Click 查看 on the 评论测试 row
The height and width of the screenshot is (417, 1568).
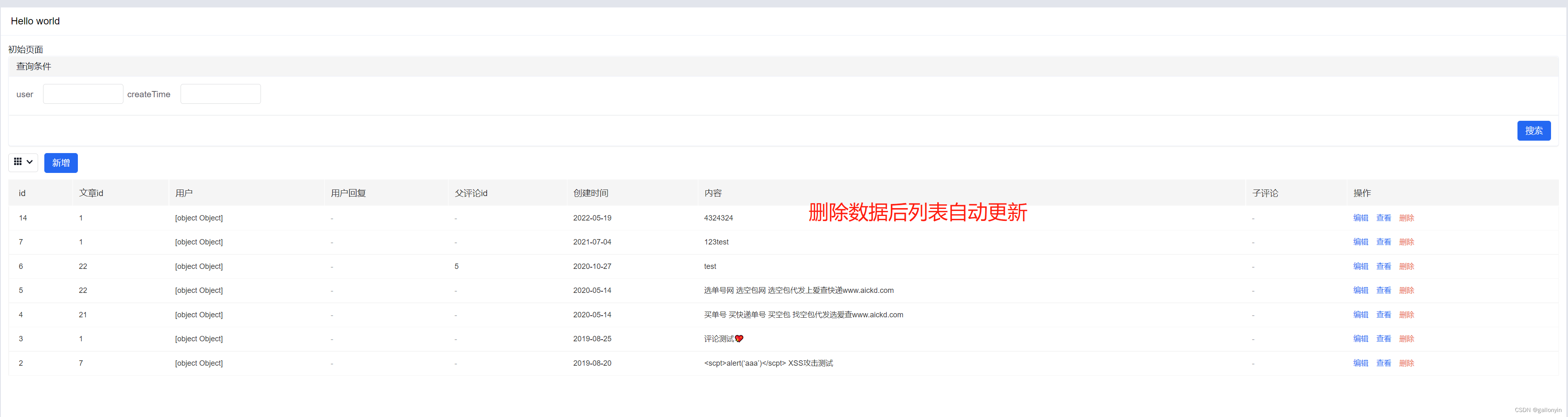(1384, 338)
